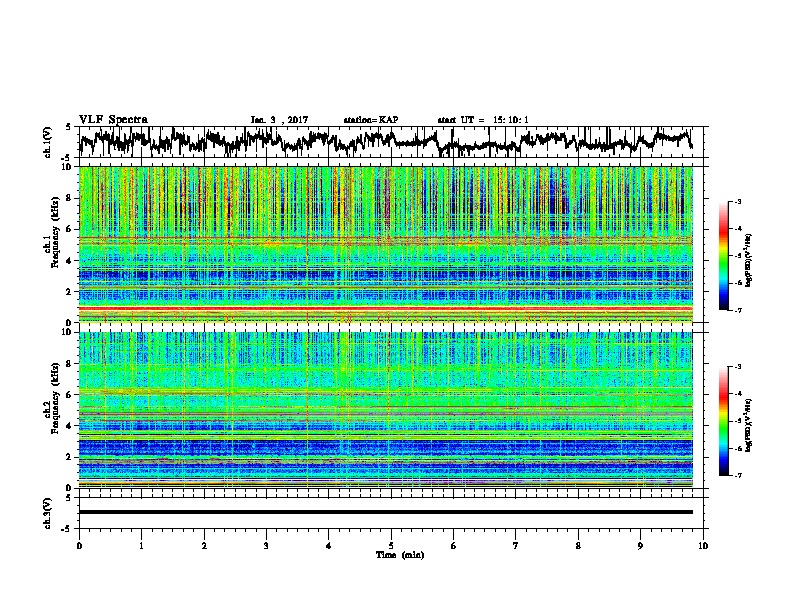Screen dimensions: 792x612
Task: Click the ch.2 color scale bar
Action: [x=723, y=421]
